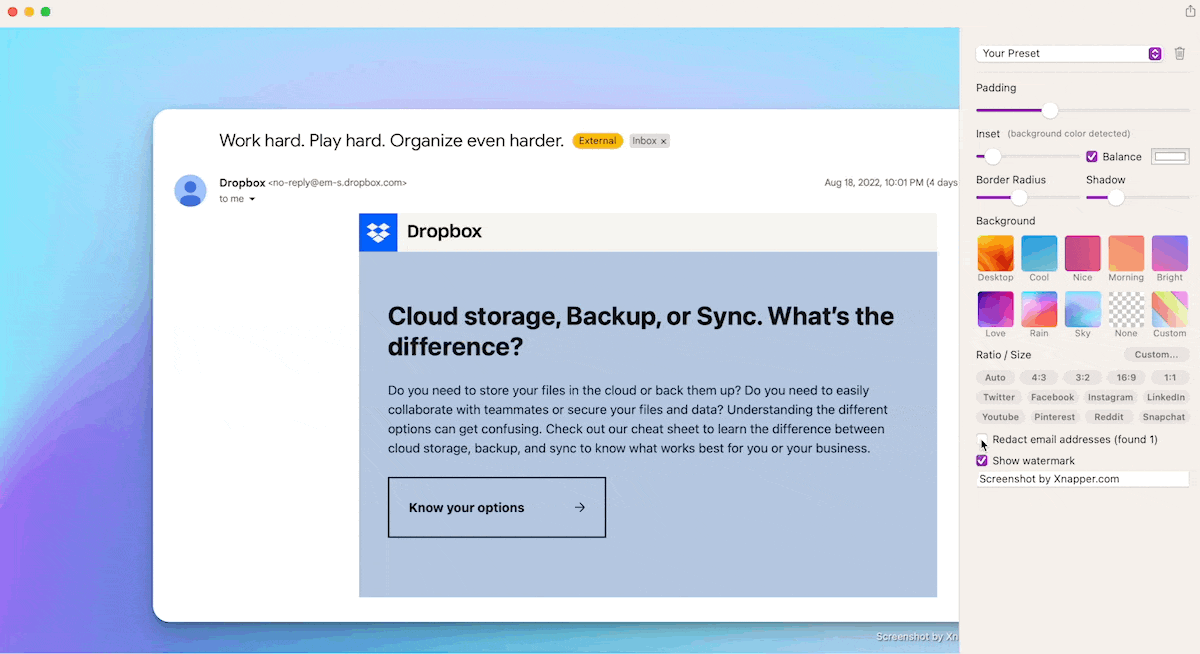
Task: Pick the Pinterest size preset
Action: pyautogui.click(x=1055, y=417)
